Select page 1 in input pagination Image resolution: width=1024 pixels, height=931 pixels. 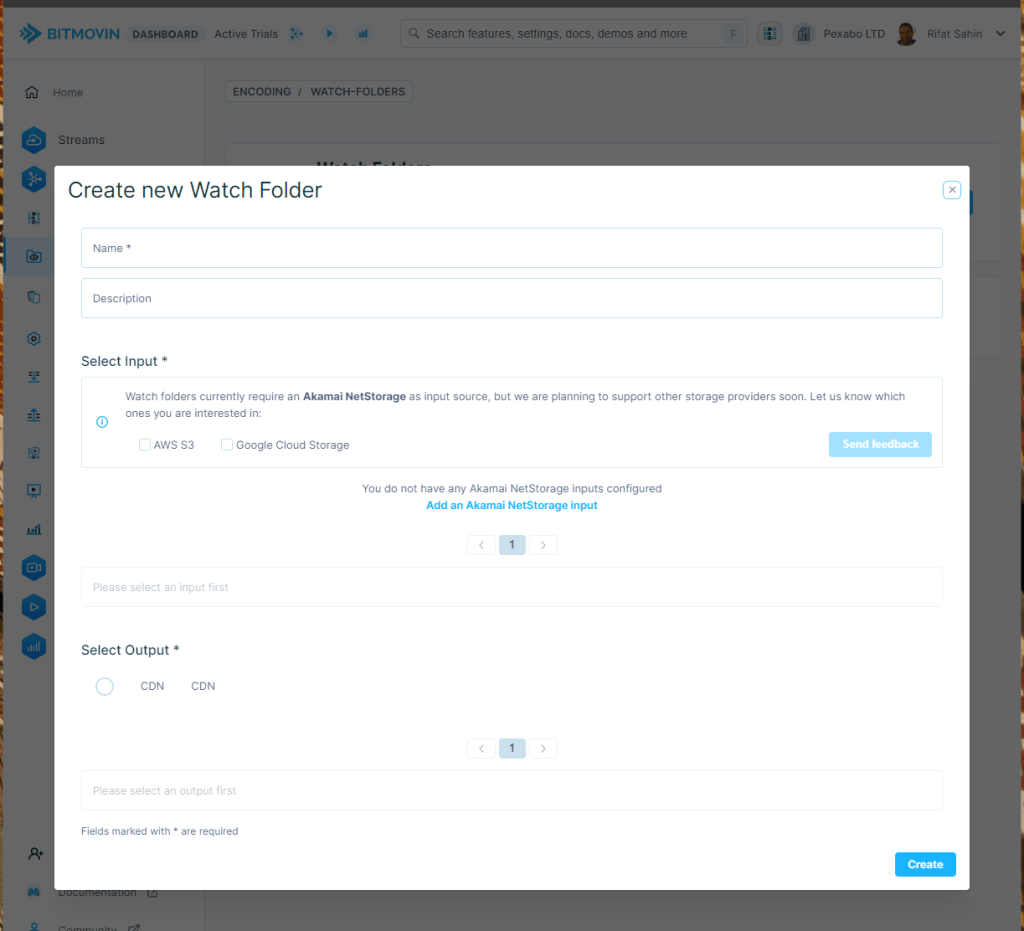512,544
